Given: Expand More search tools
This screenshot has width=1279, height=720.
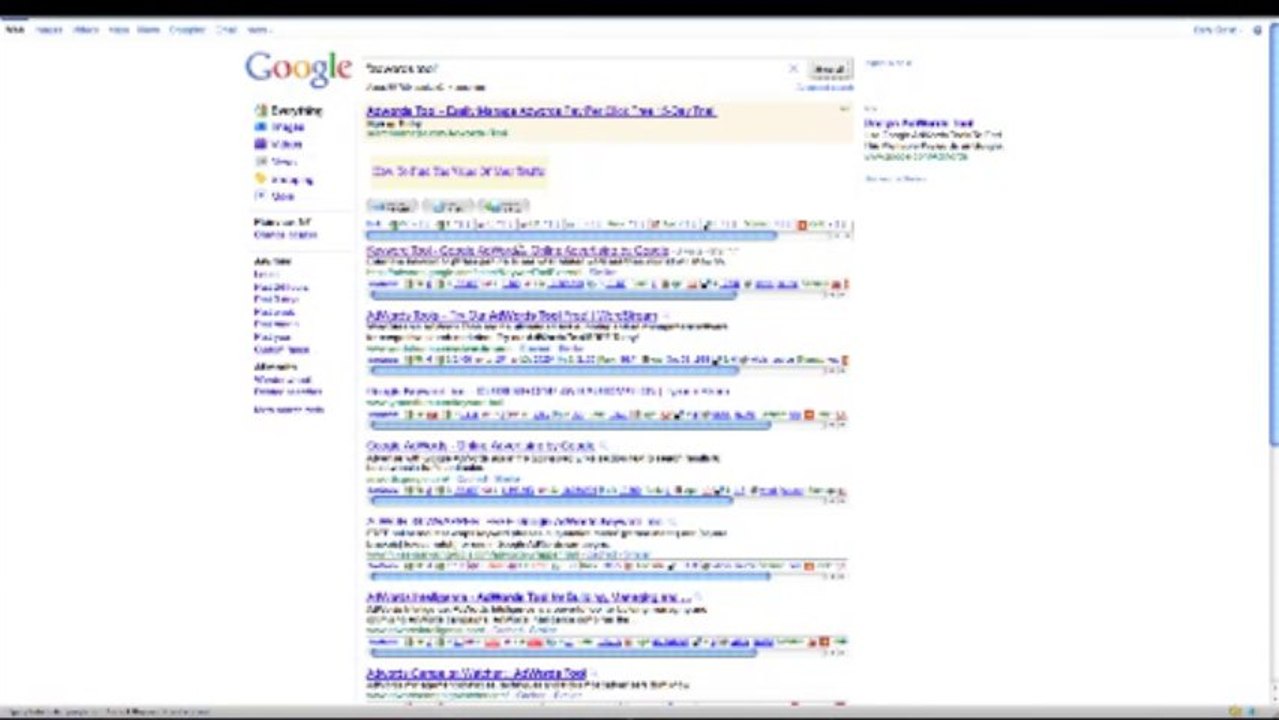Looking at the screenshot, I should pyautogui.click(x=289, y=410).
